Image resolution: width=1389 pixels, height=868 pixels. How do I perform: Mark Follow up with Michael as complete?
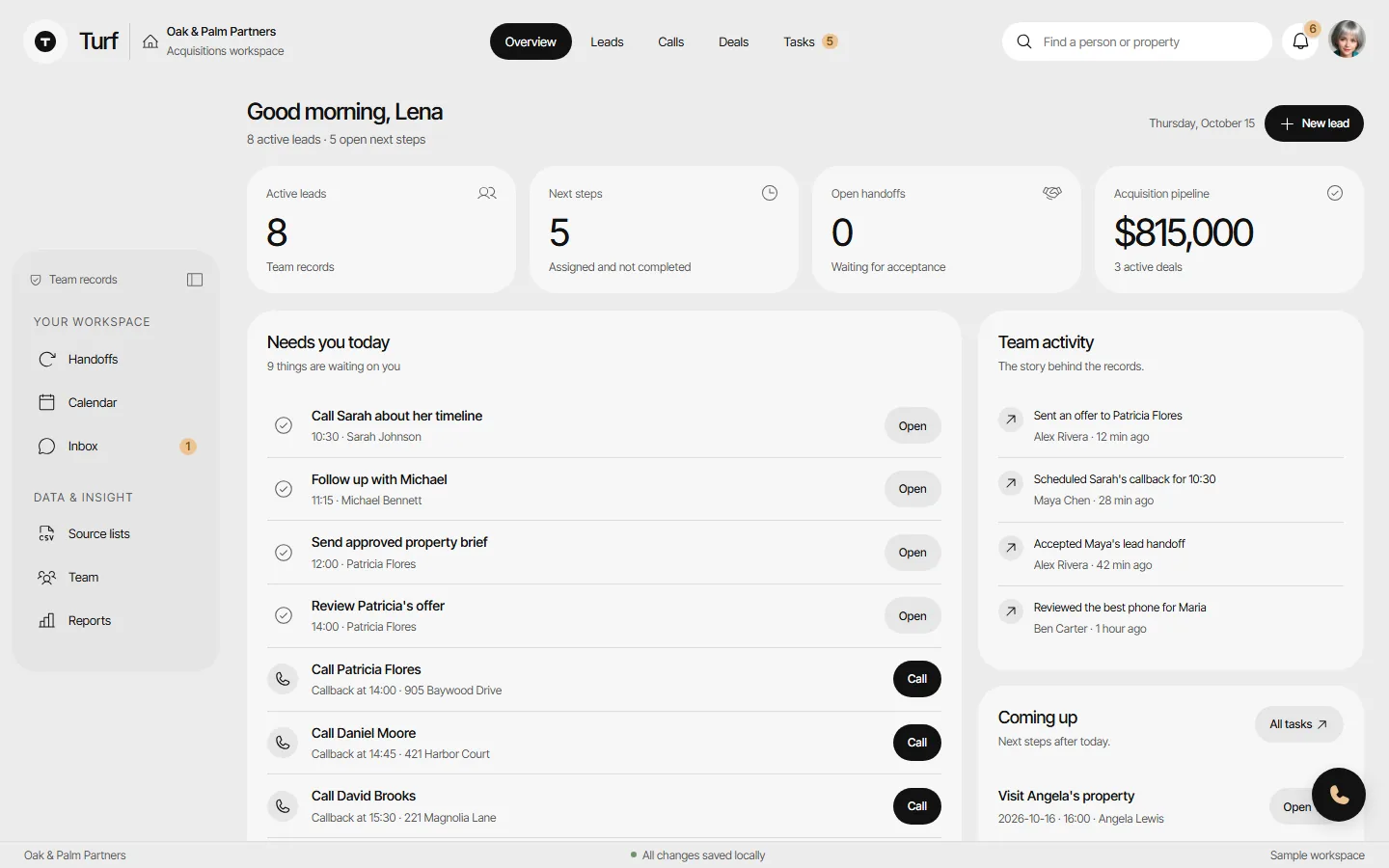pyautogui.click(x=284, y=489)
